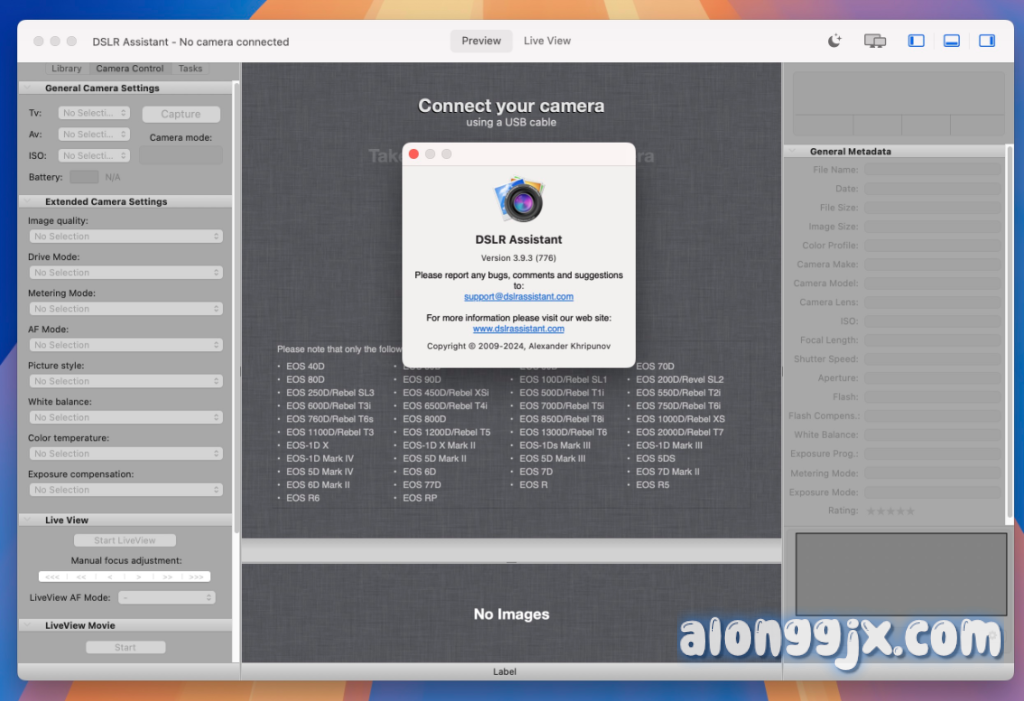The width and height of the screenshot is (1024, 701).
Task: Click the five-star Rating control
Action: point(890,511)
